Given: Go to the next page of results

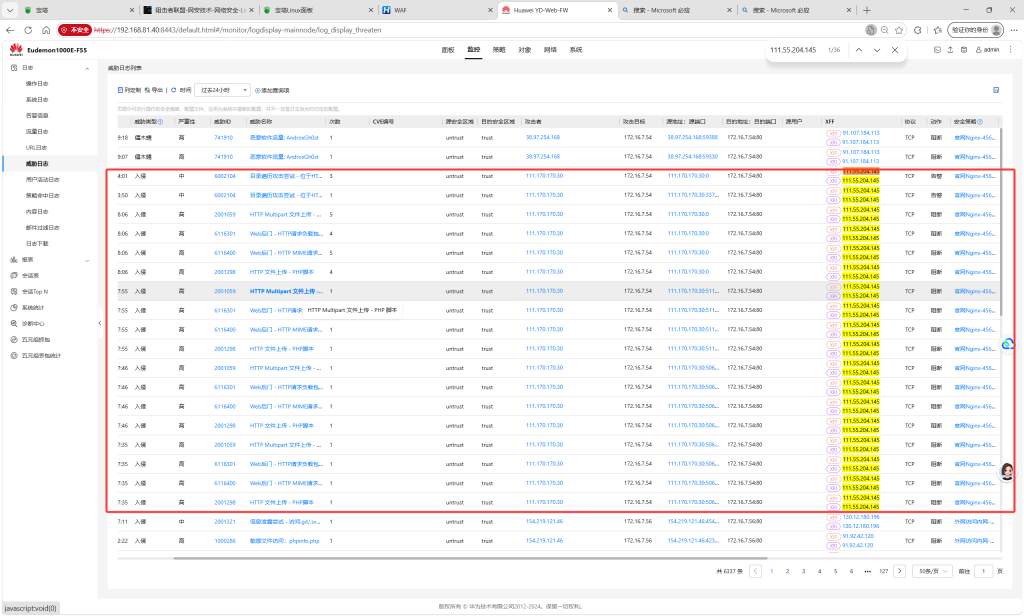Looking at the screenshot, I should click(899, 571).
